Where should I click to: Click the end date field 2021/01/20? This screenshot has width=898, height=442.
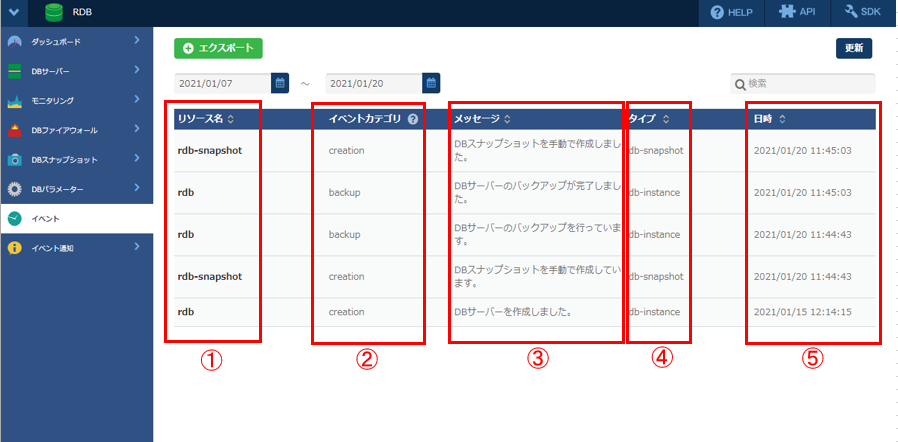[374, 83]
